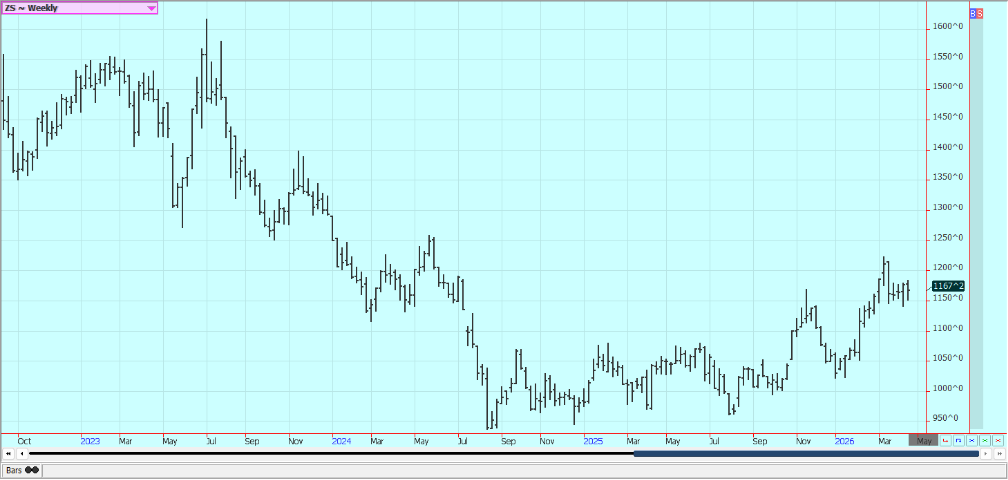Click the 2025 year label on time axis
Screen dimensions: 1008x480
(x=592, y=440)
